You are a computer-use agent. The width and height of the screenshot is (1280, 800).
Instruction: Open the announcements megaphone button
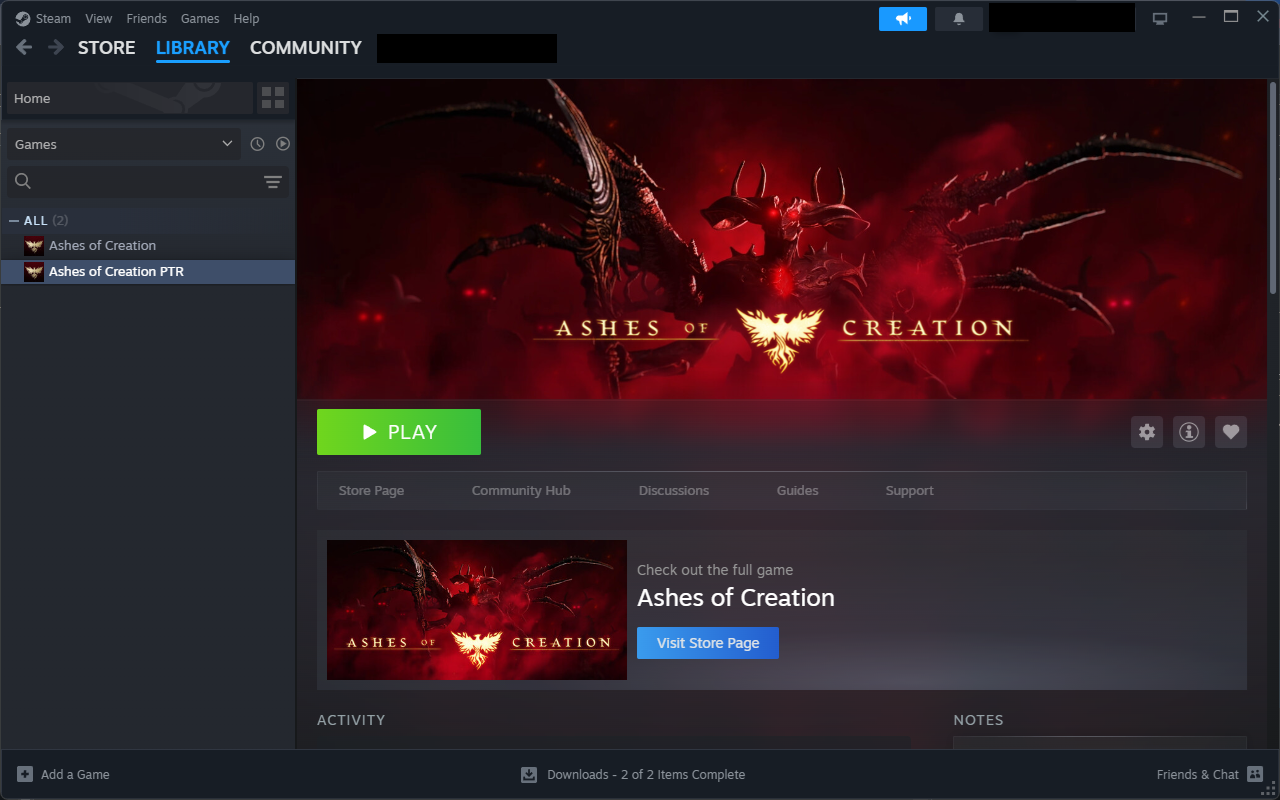tap(903, 18)
